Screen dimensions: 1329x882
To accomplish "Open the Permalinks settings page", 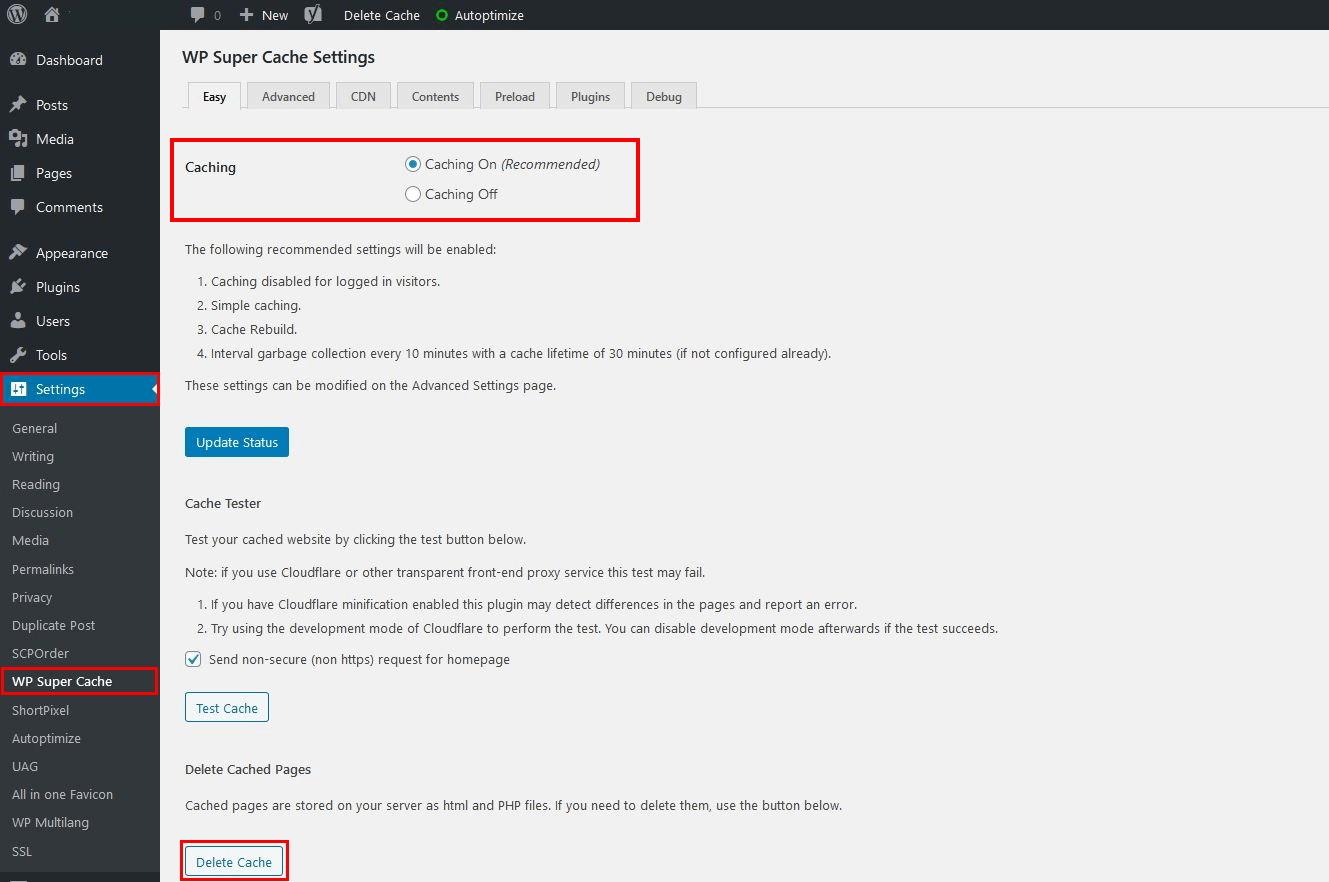I will 42,569.
